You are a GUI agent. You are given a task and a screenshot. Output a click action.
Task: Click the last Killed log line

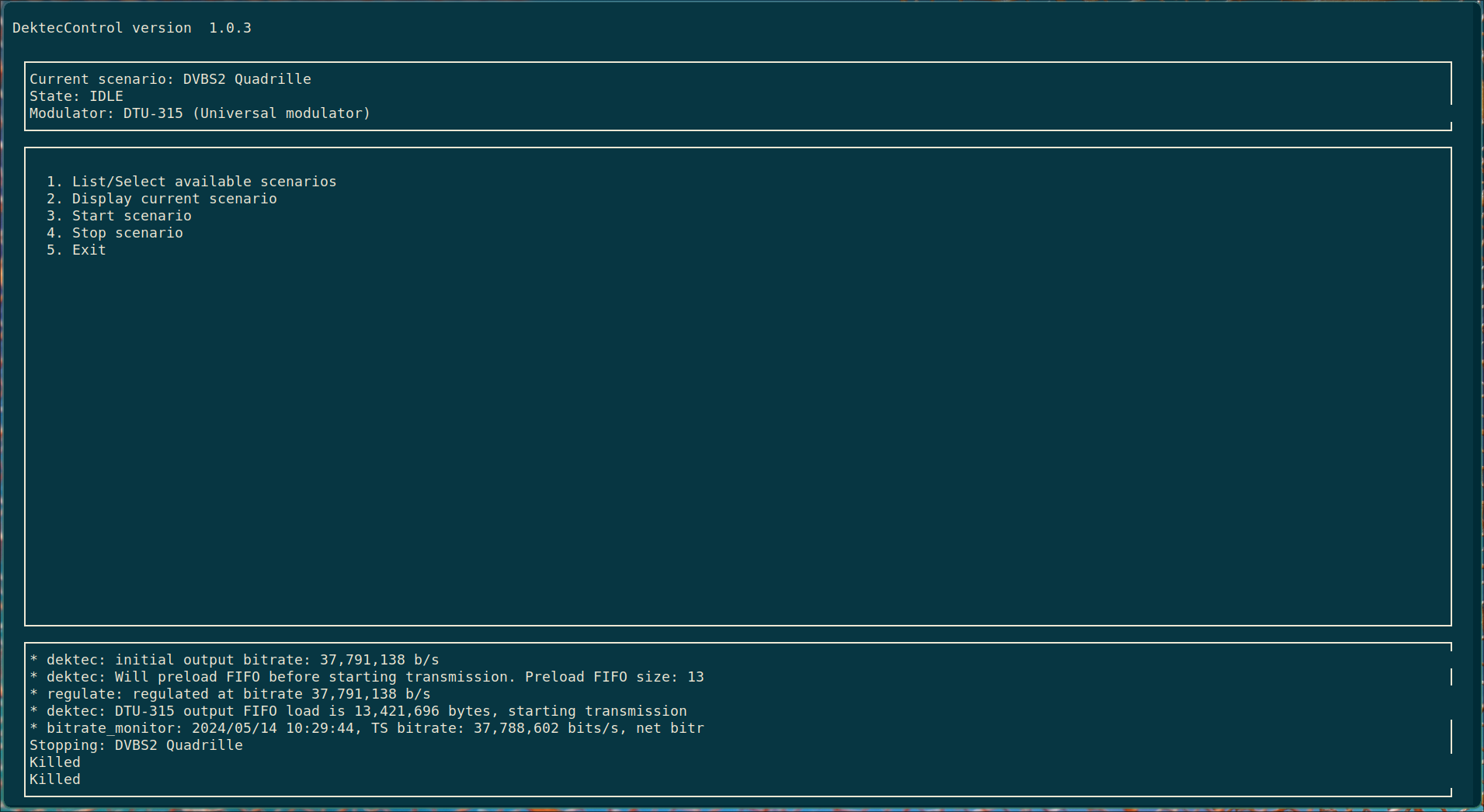(55, 779)
